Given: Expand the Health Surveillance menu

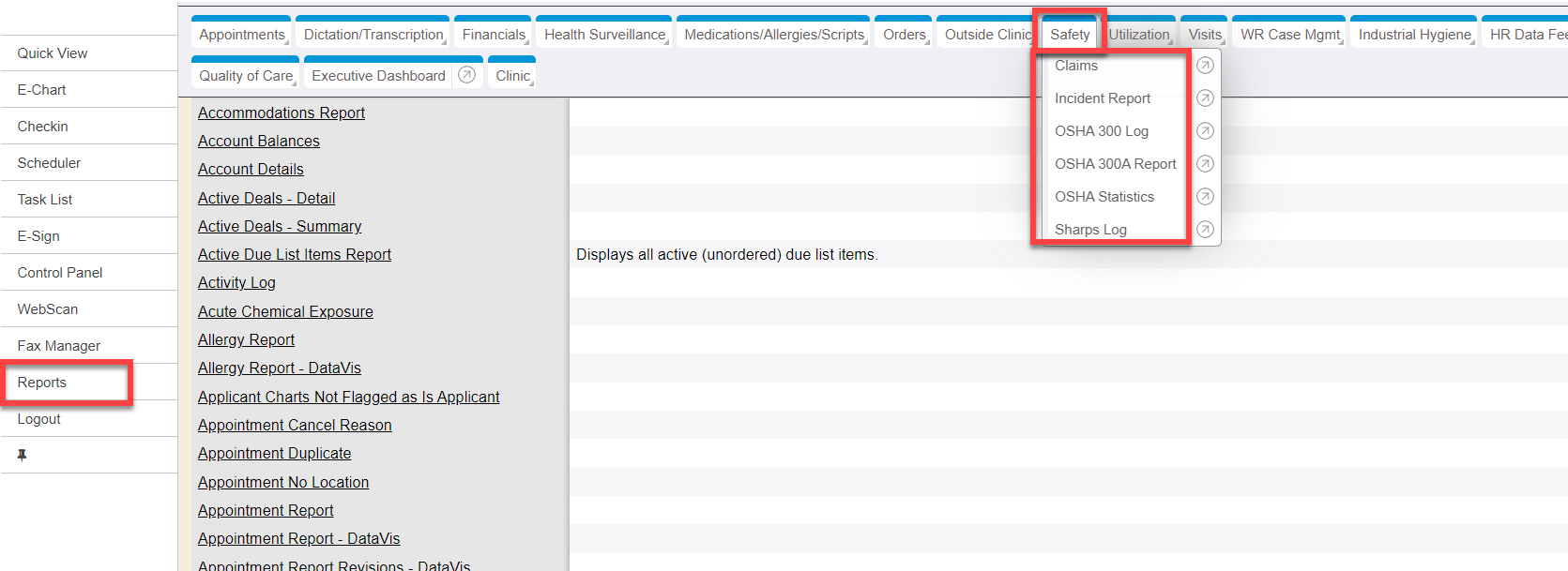Looking at the screenshot, I should [x=604, y=35].
